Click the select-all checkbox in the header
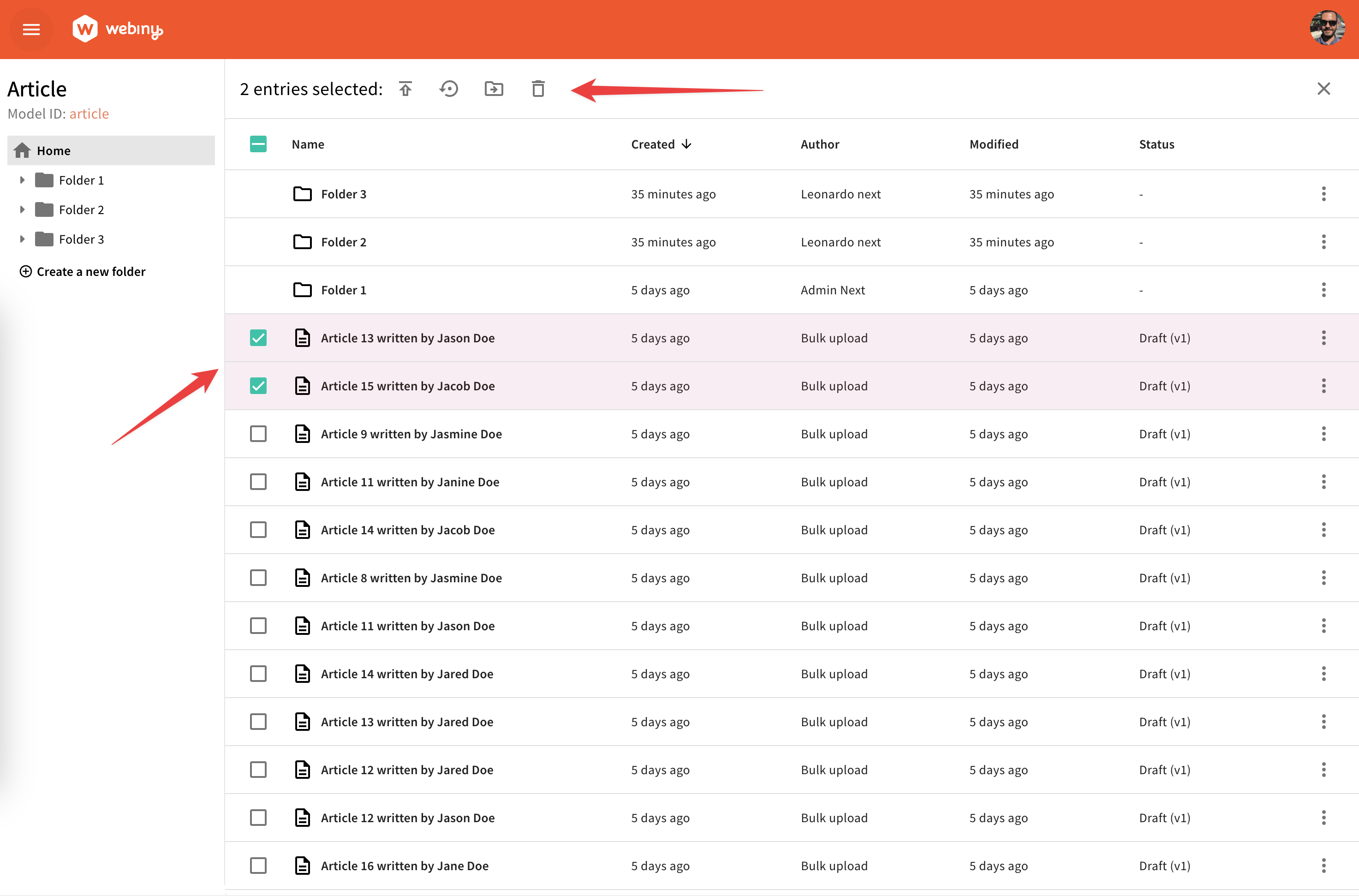This screenshot has width=1359, height=896. point(258,144)
